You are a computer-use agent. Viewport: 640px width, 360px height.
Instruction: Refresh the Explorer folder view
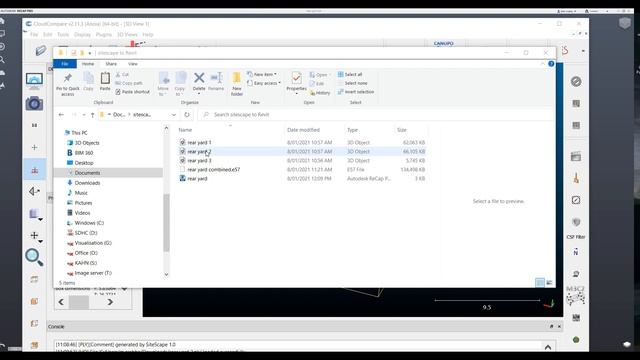187,115
